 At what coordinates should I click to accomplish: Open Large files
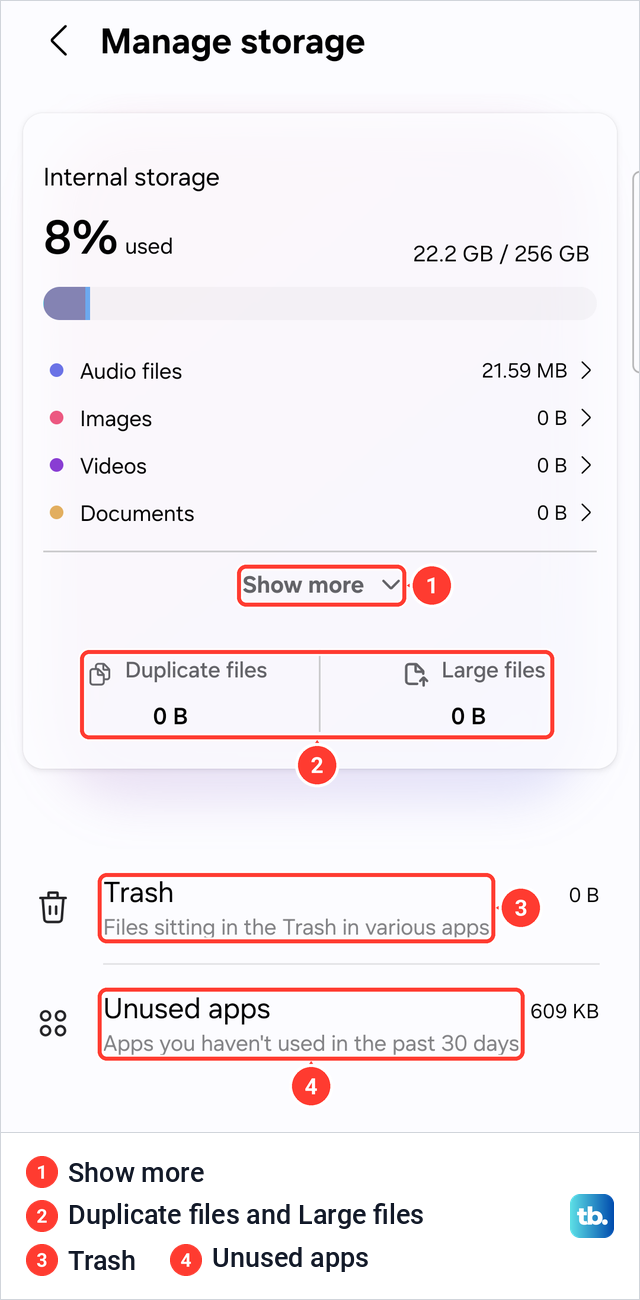[x=436, y=694]
